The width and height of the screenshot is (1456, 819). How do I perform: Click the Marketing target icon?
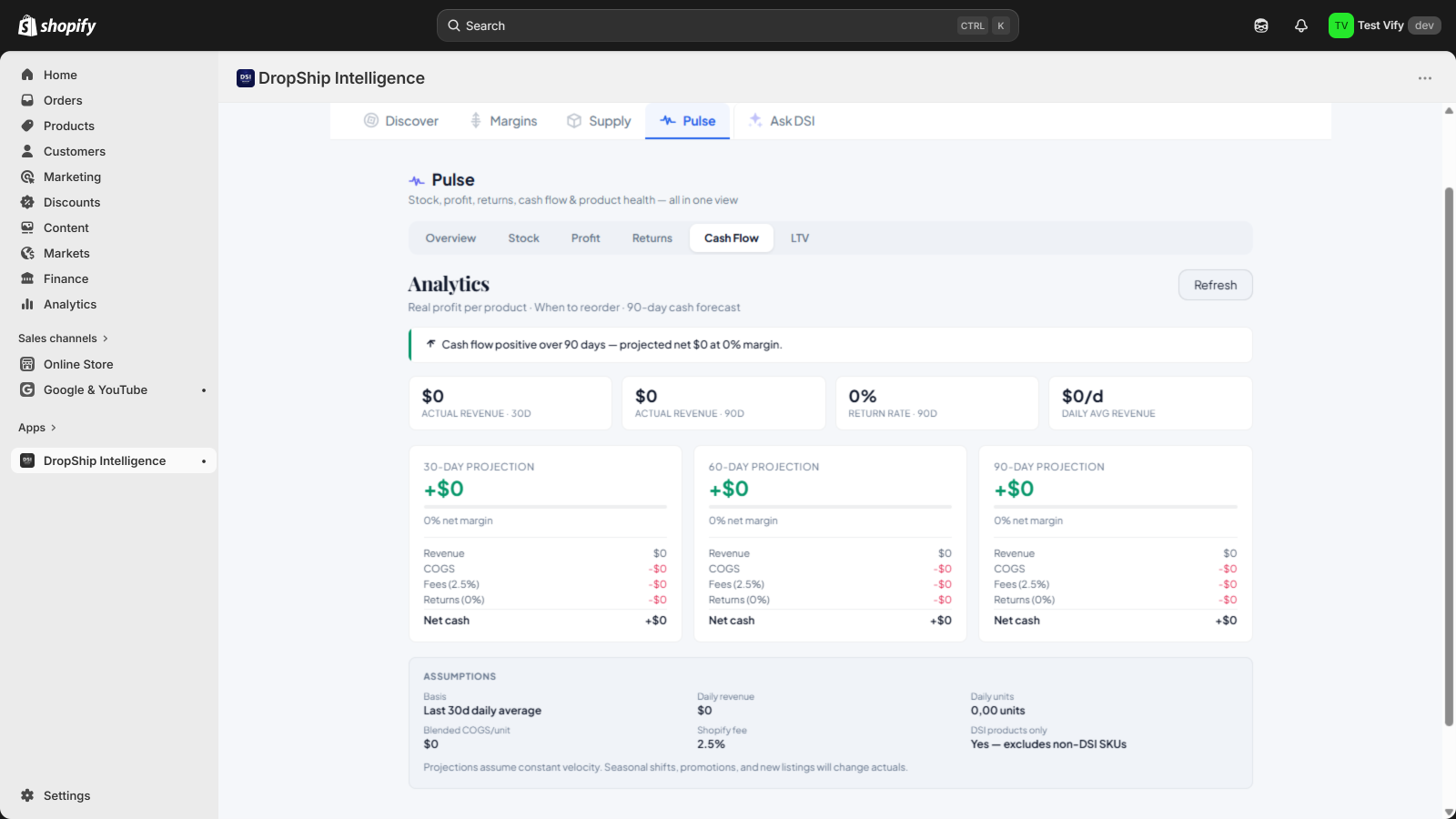click(x=27, y=177)
